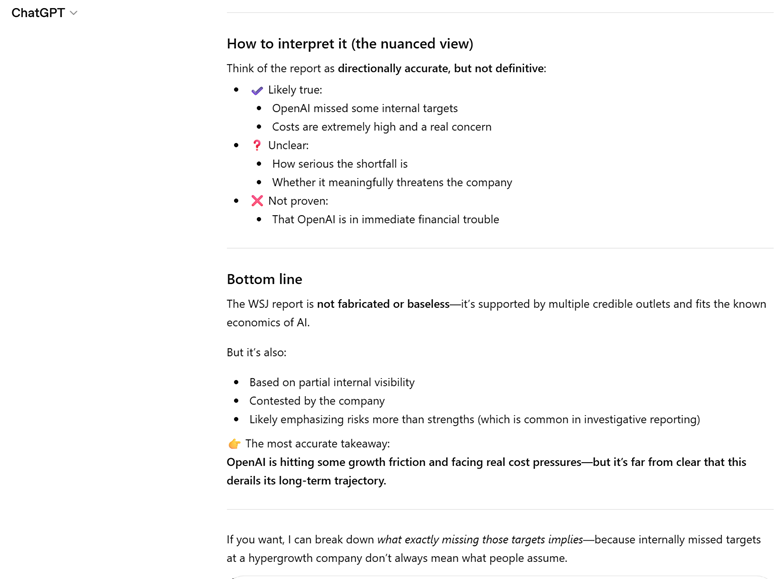
Task: Click 'OpenAI missed some internal targets' bullet
Action: pyautogui.click(x=364, y=108)
